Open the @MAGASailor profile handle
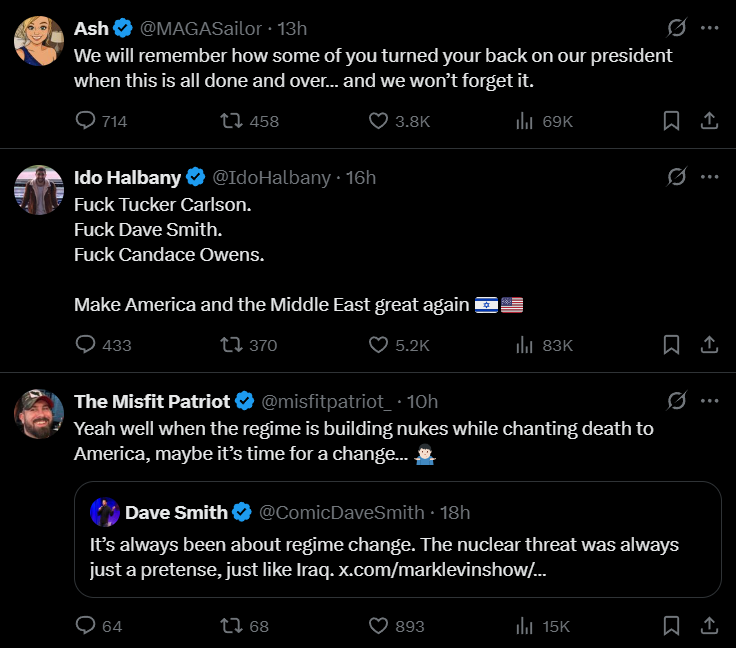Viewport: 736px width, 648px height. (200, 29)
